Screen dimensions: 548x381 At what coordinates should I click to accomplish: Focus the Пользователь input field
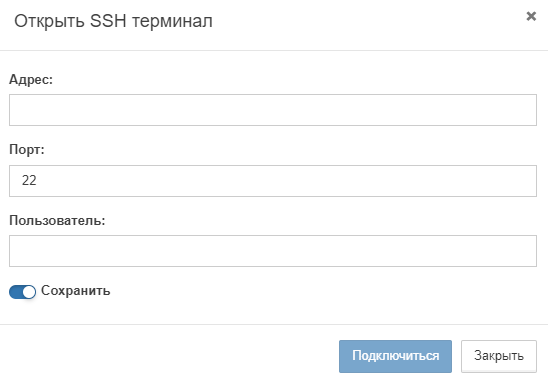pos(273,251)
